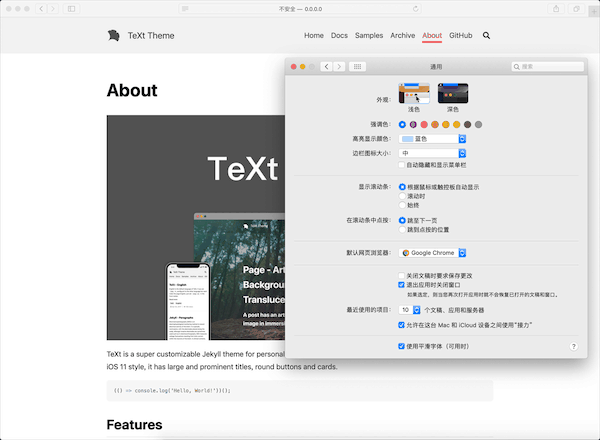600x440 pixels.
Task: Open the highlight color dropdown
Action: click(433, 139)
